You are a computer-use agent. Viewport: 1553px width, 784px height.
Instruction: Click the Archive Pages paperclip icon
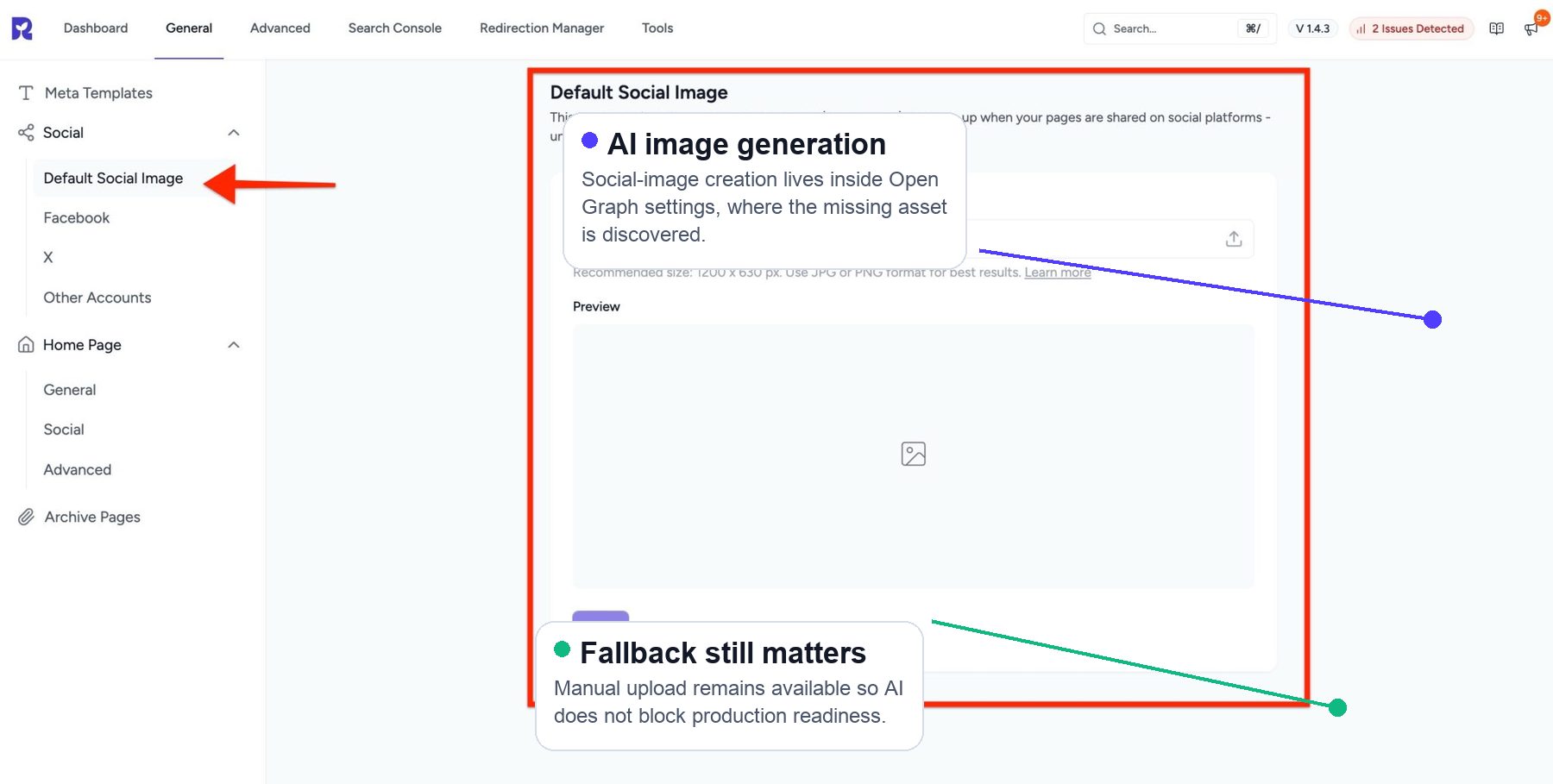click(26, 517)
